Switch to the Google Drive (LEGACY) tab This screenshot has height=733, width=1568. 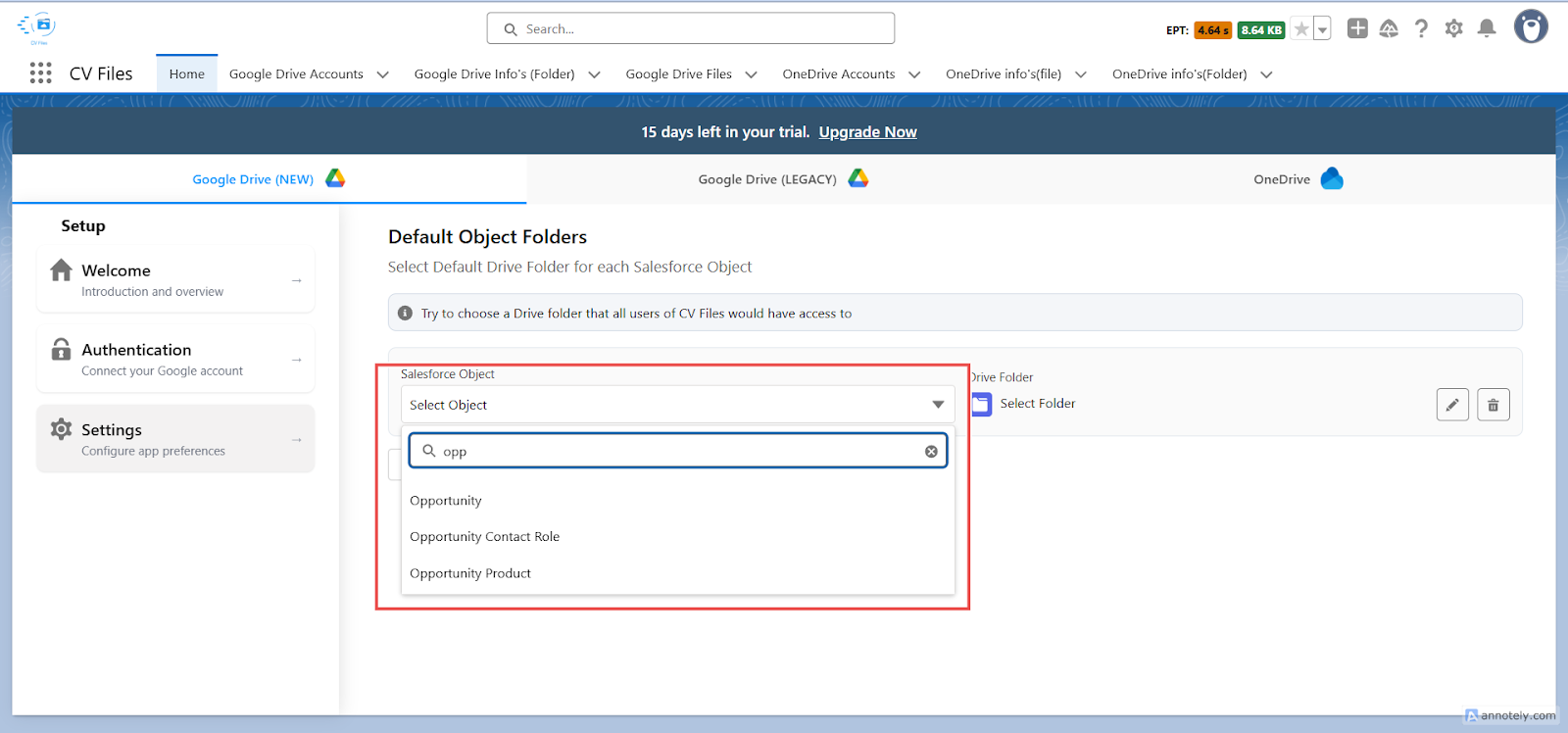[783, 179]
